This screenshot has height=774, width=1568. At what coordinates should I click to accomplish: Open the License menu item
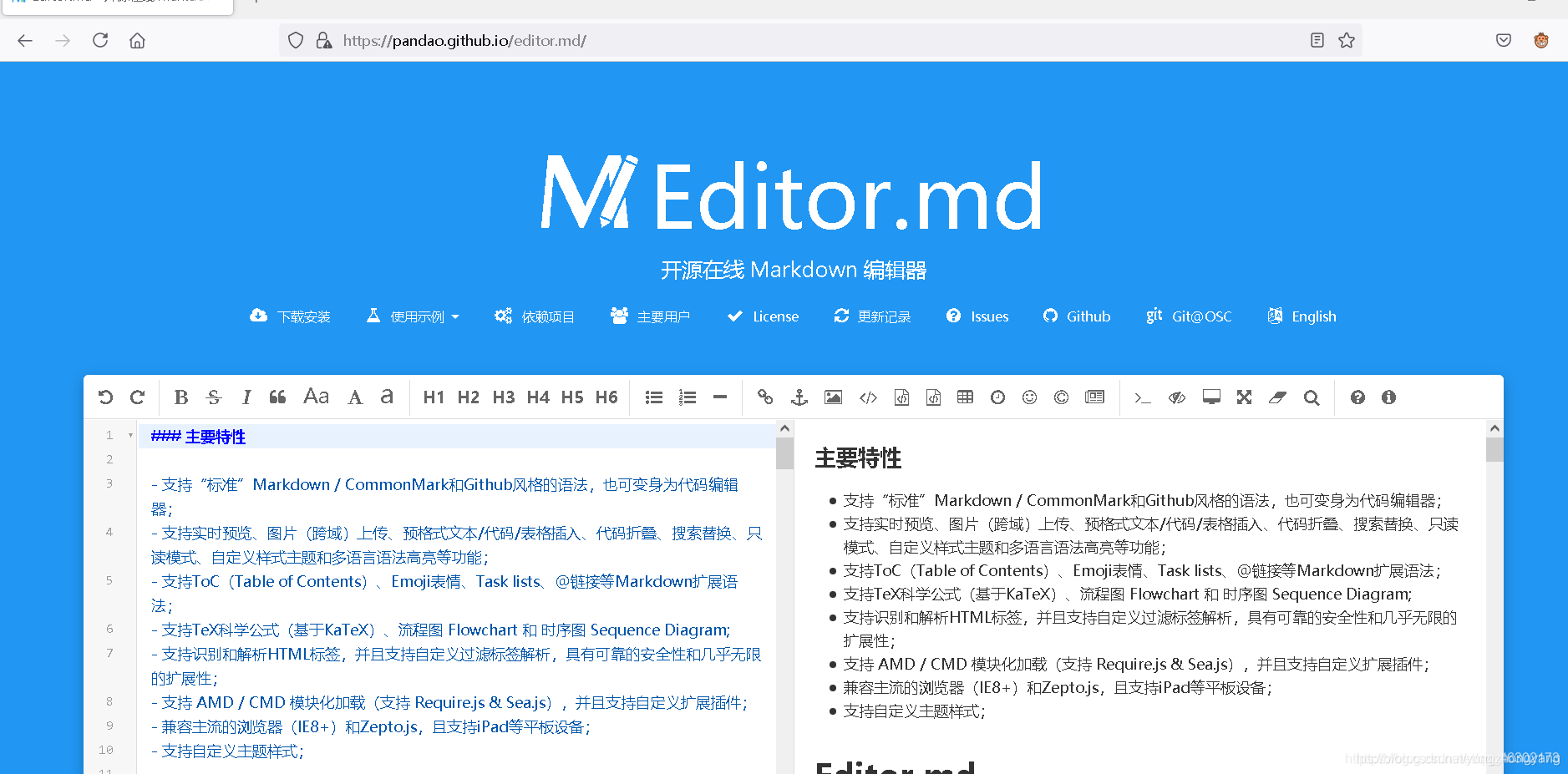(763, 316)
